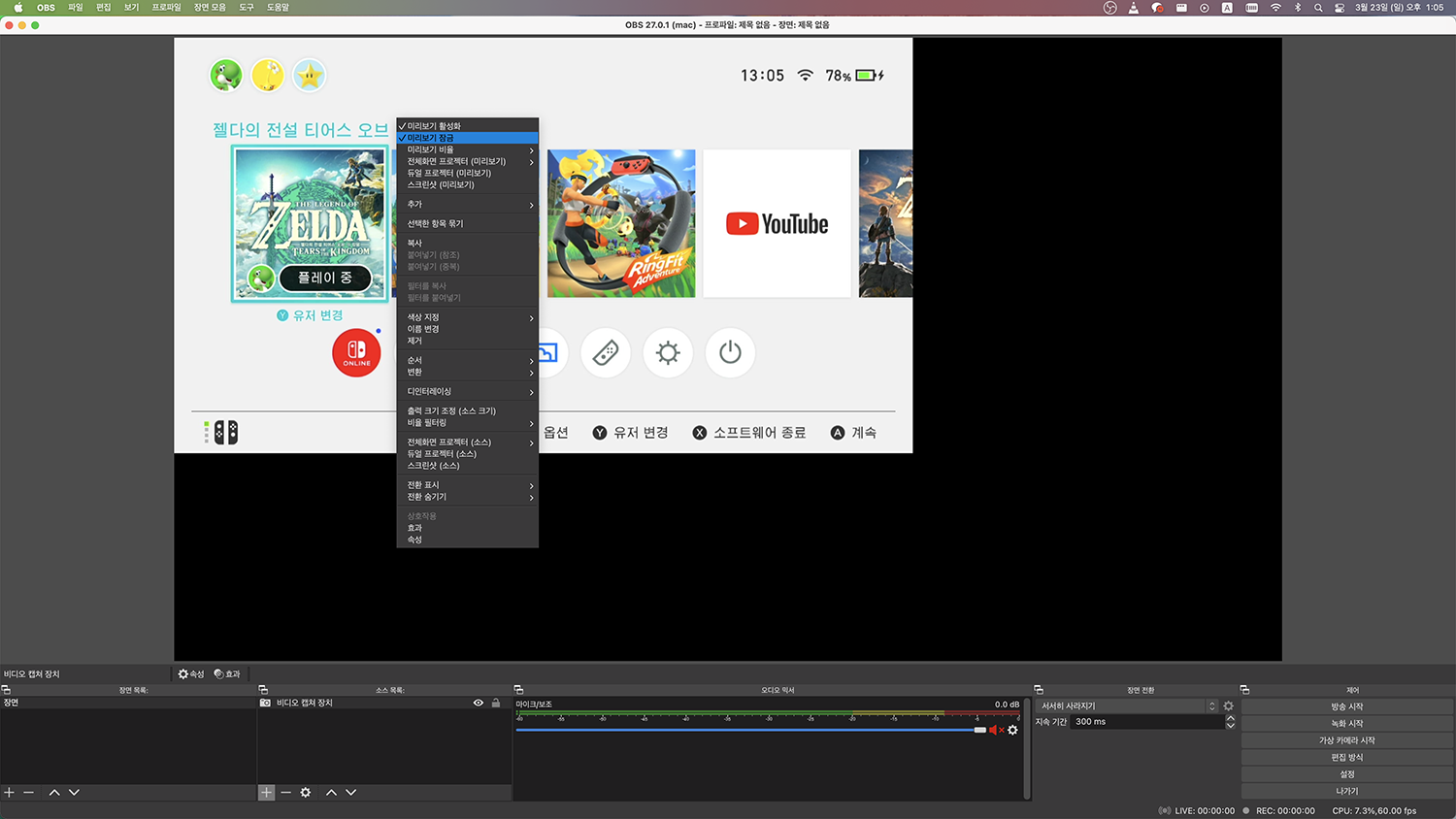Click the Ring Fit Adventure tile in preview

click(621, 223)
